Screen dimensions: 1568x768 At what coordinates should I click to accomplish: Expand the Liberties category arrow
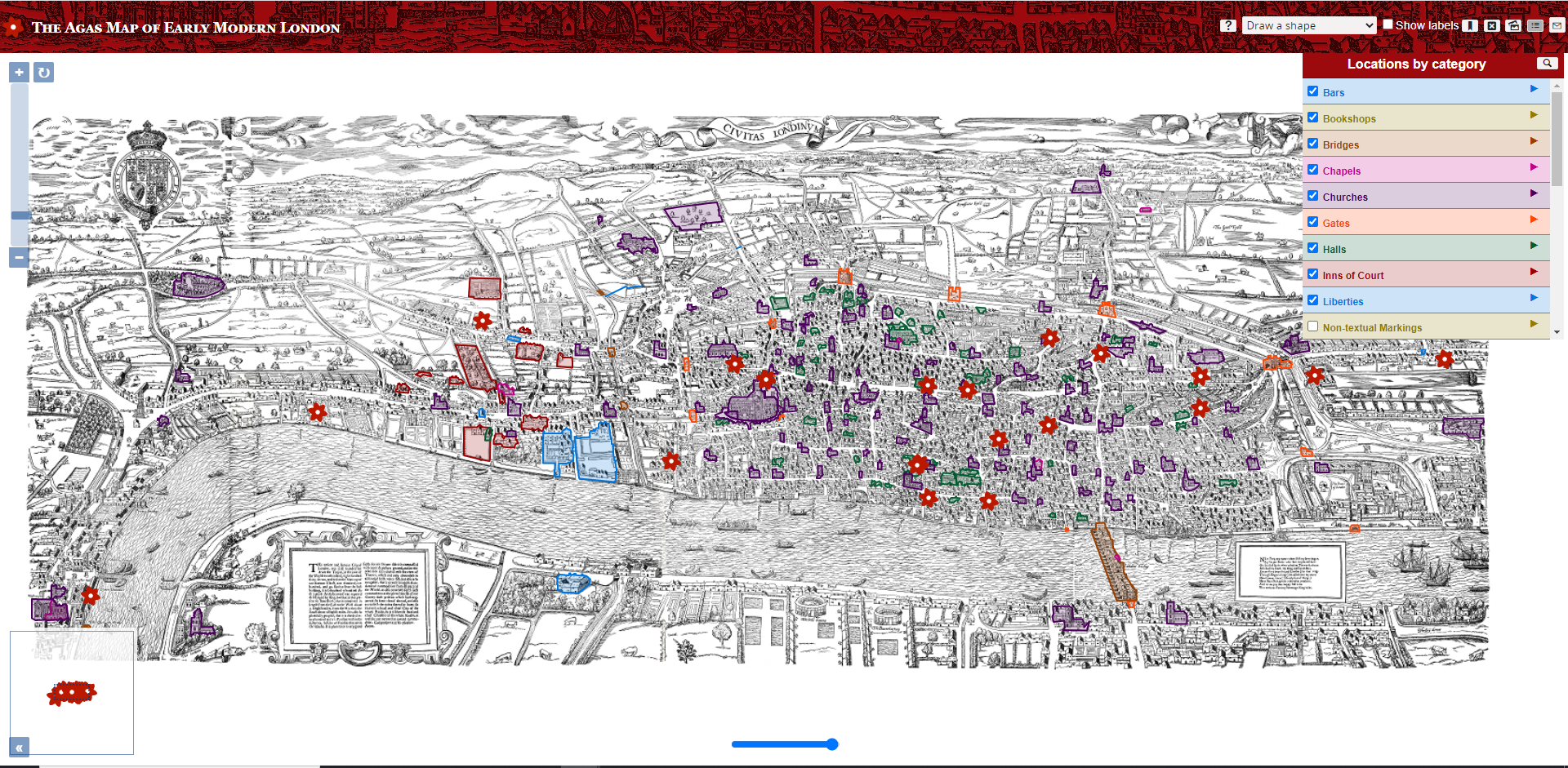(x=1534, y=298)
